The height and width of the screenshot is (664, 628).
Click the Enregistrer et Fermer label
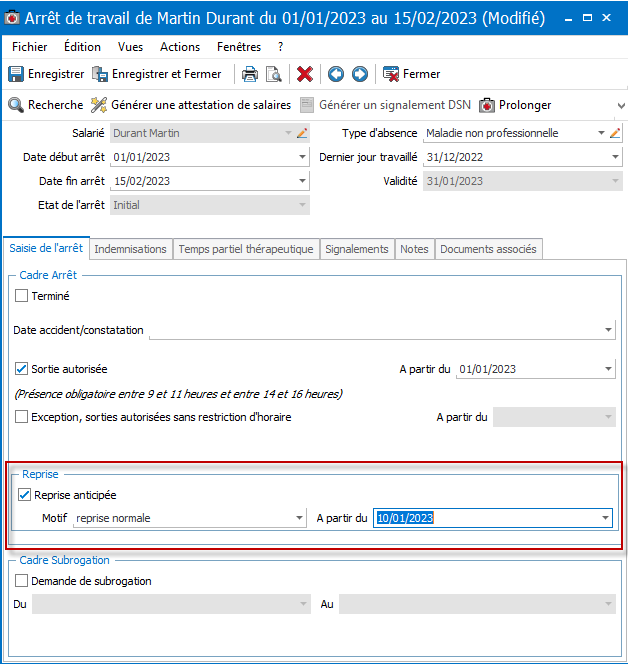166,74
